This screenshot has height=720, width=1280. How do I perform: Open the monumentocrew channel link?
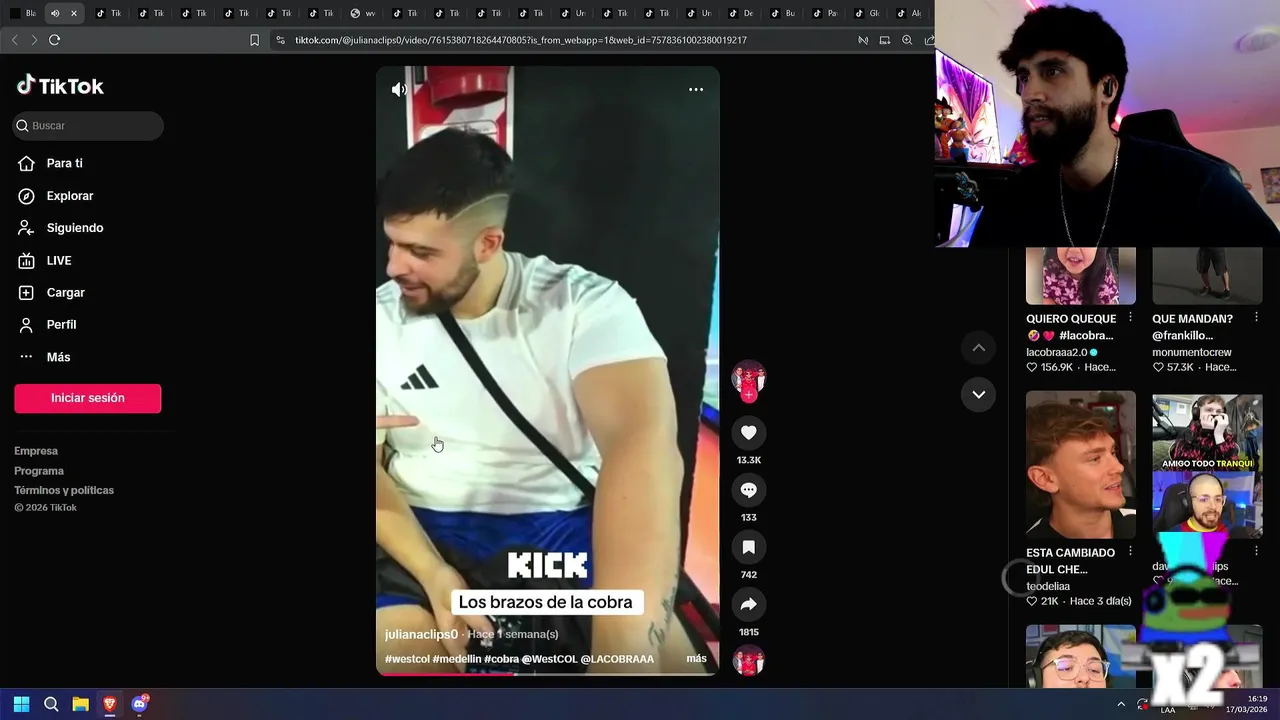[x=1192, y=352]
